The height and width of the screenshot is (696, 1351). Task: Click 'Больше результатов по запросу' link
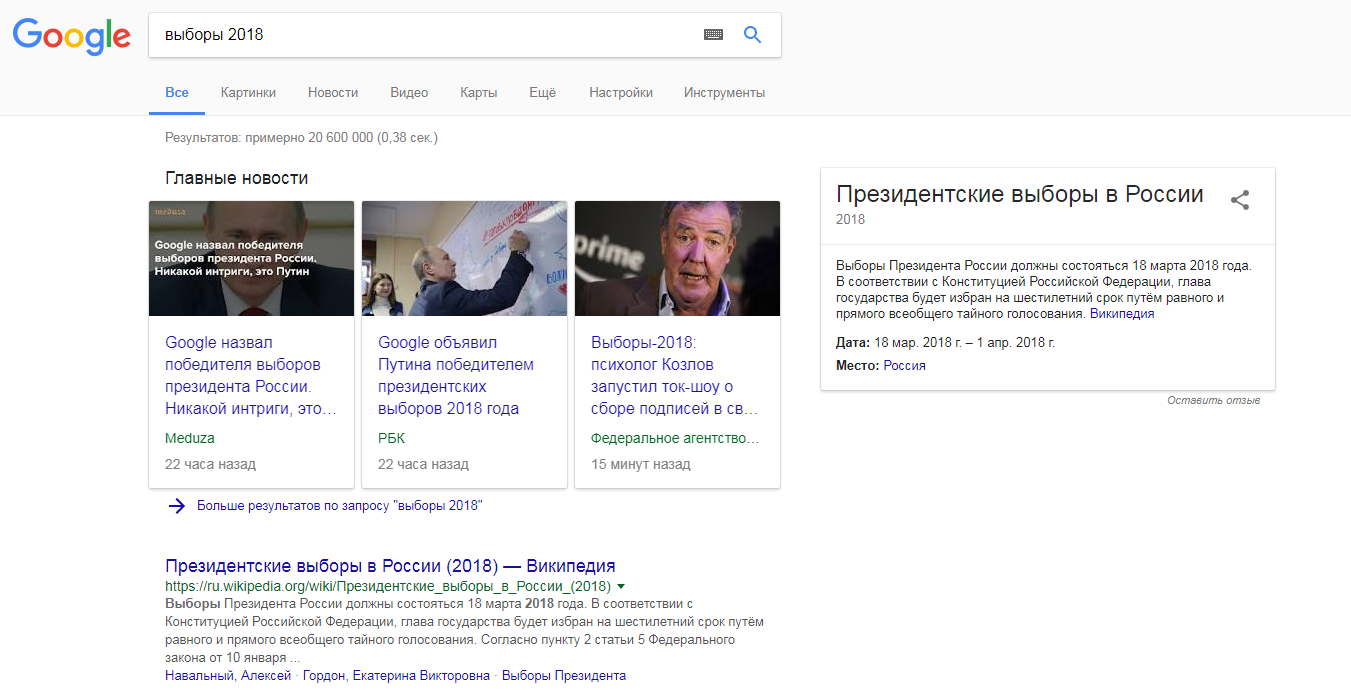coord(339,506)
